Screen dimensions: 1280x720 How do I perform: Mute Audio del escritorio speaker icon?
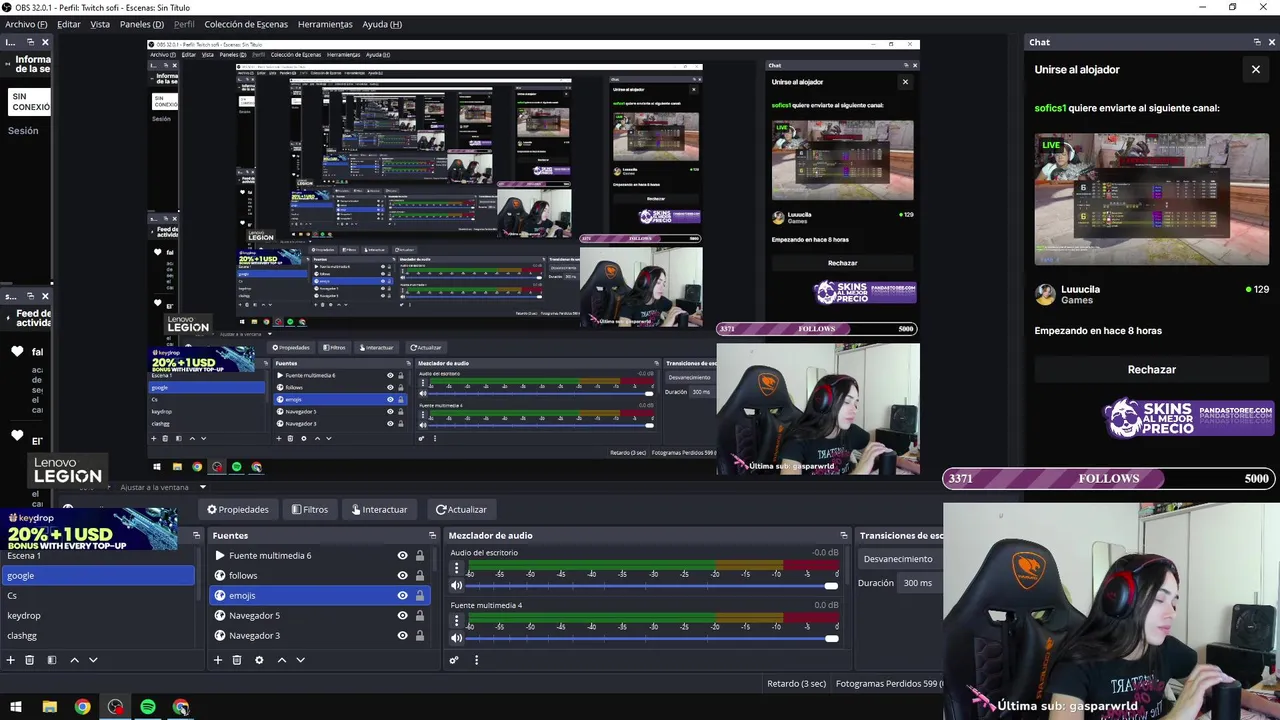(x=457, y=585)
